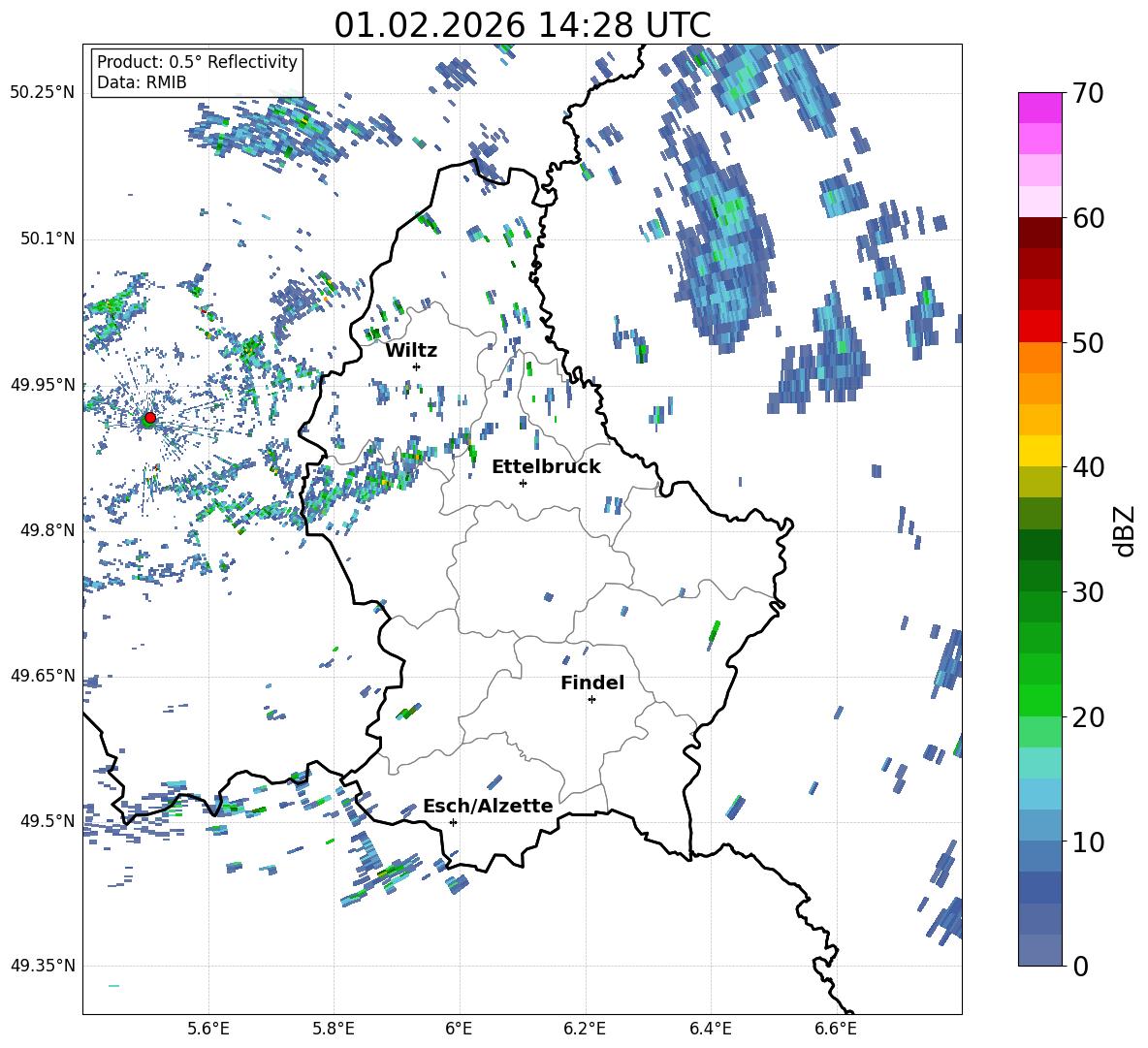The height and width of the screenshot is (1048, 1148).
Task: Click the "Data: RMIB" label
Action: 142,82
